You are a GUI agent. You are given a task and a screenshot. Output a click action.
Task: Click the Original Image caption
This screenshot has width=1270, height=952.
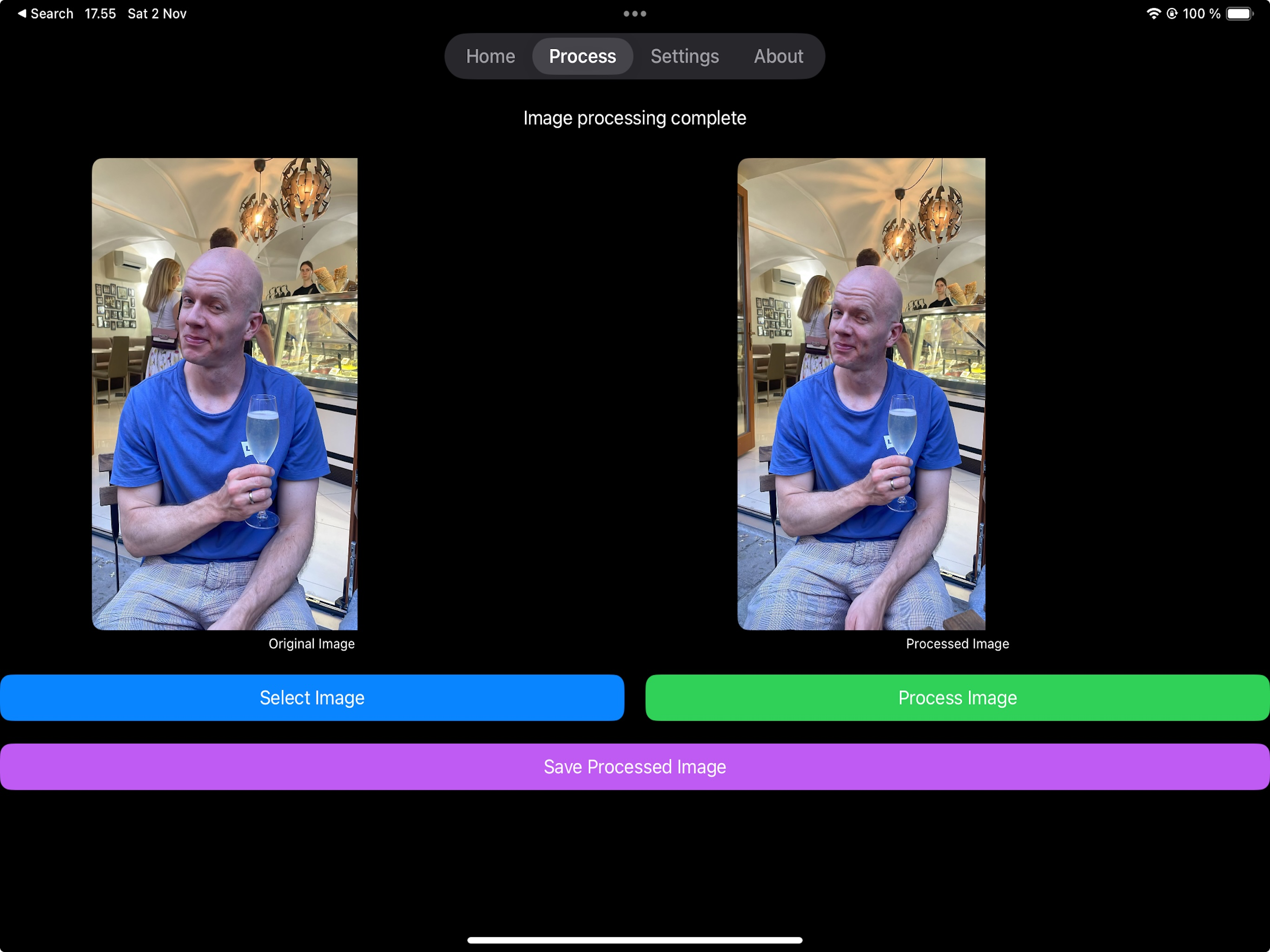click(312, 644)
